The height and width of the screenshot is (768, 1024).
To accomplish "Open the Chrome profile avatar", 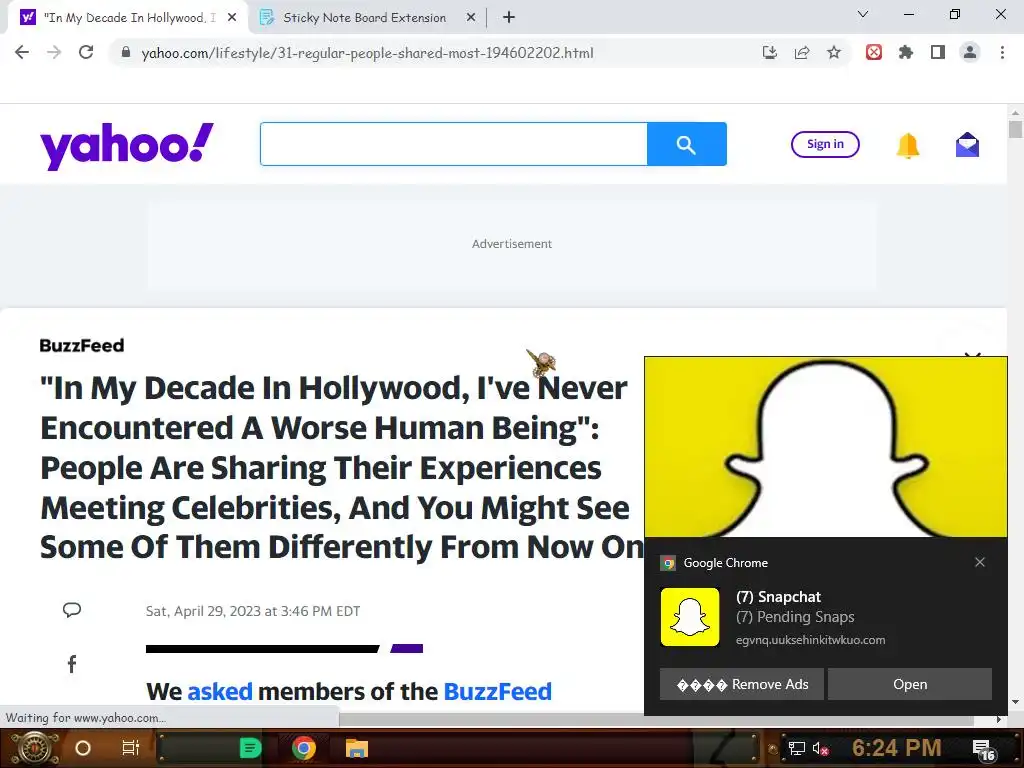I will point(970,52).
